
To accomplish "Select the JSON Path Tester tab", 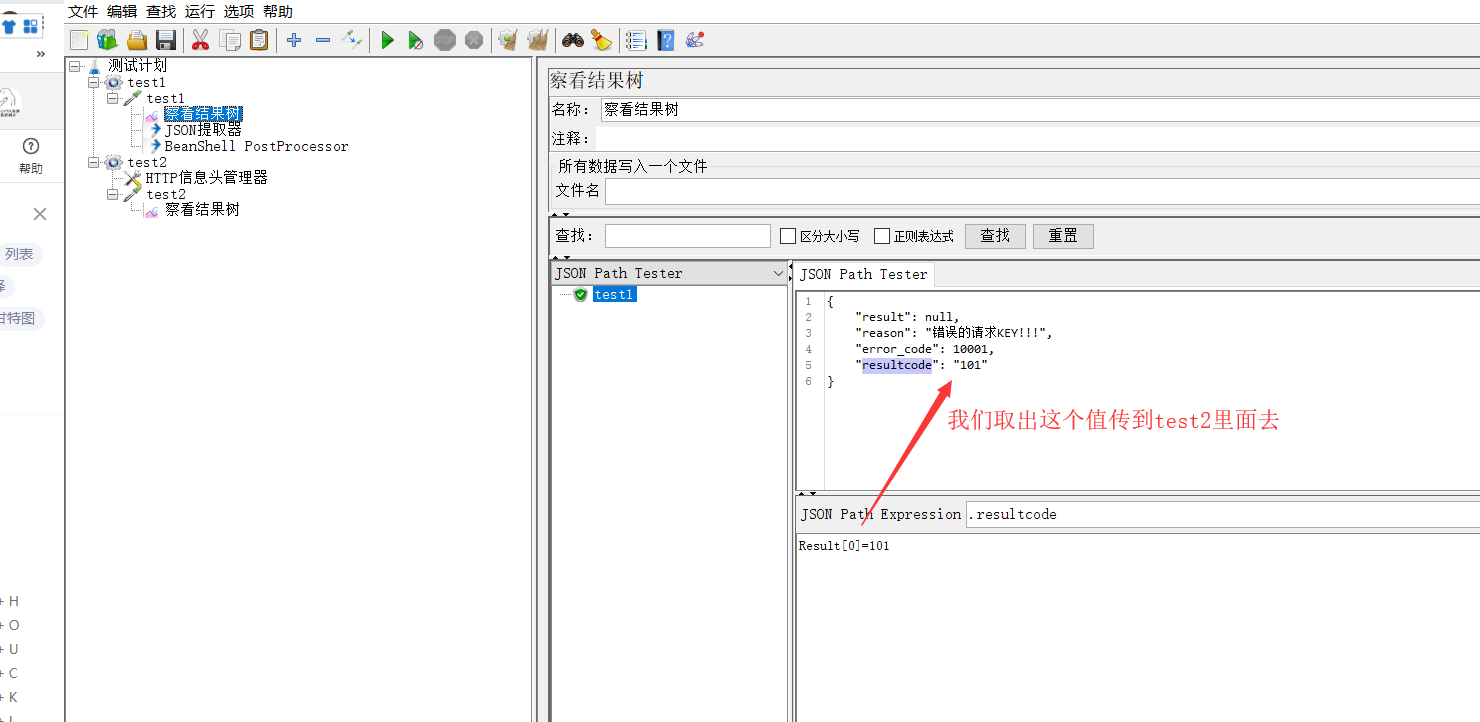I will coord(864,274).
